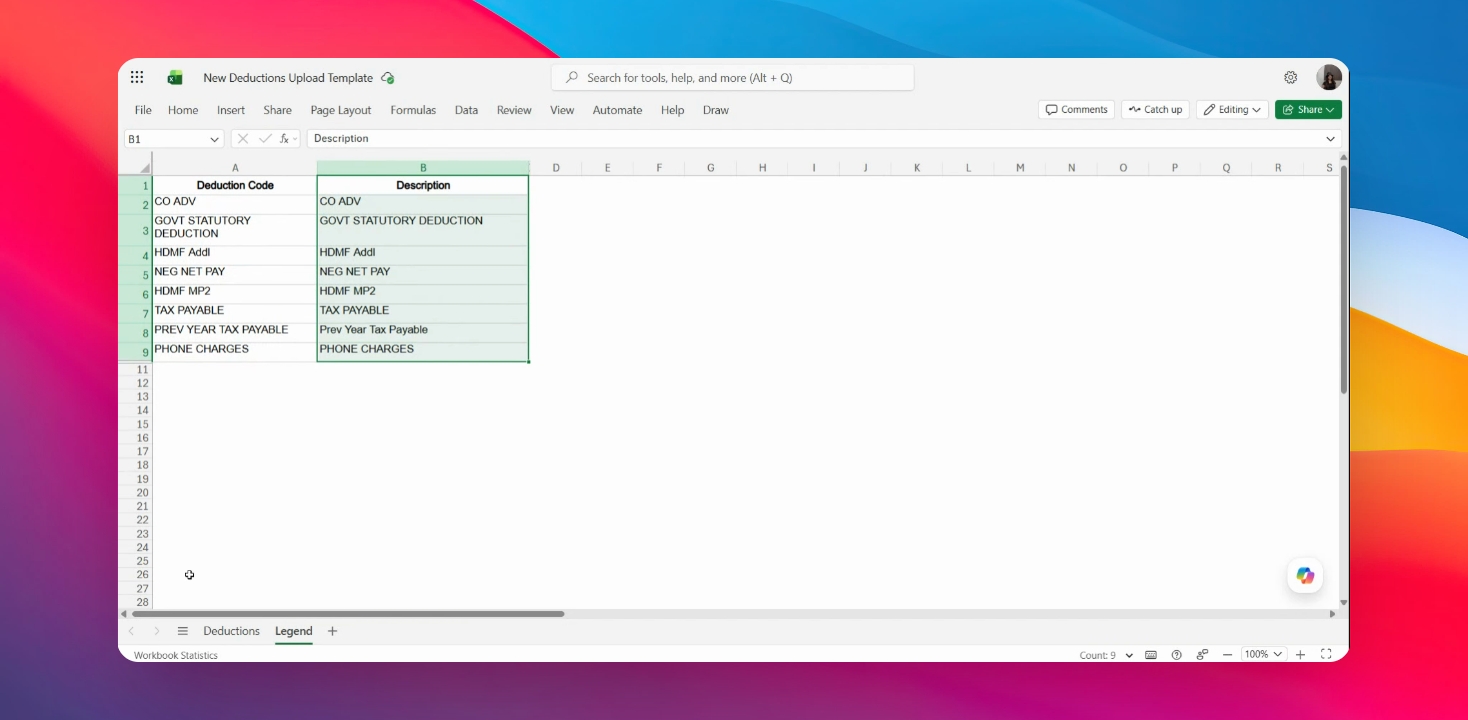Expand the Name Box dropdown arrow
1468x720 pixels.
pos(214,139)
